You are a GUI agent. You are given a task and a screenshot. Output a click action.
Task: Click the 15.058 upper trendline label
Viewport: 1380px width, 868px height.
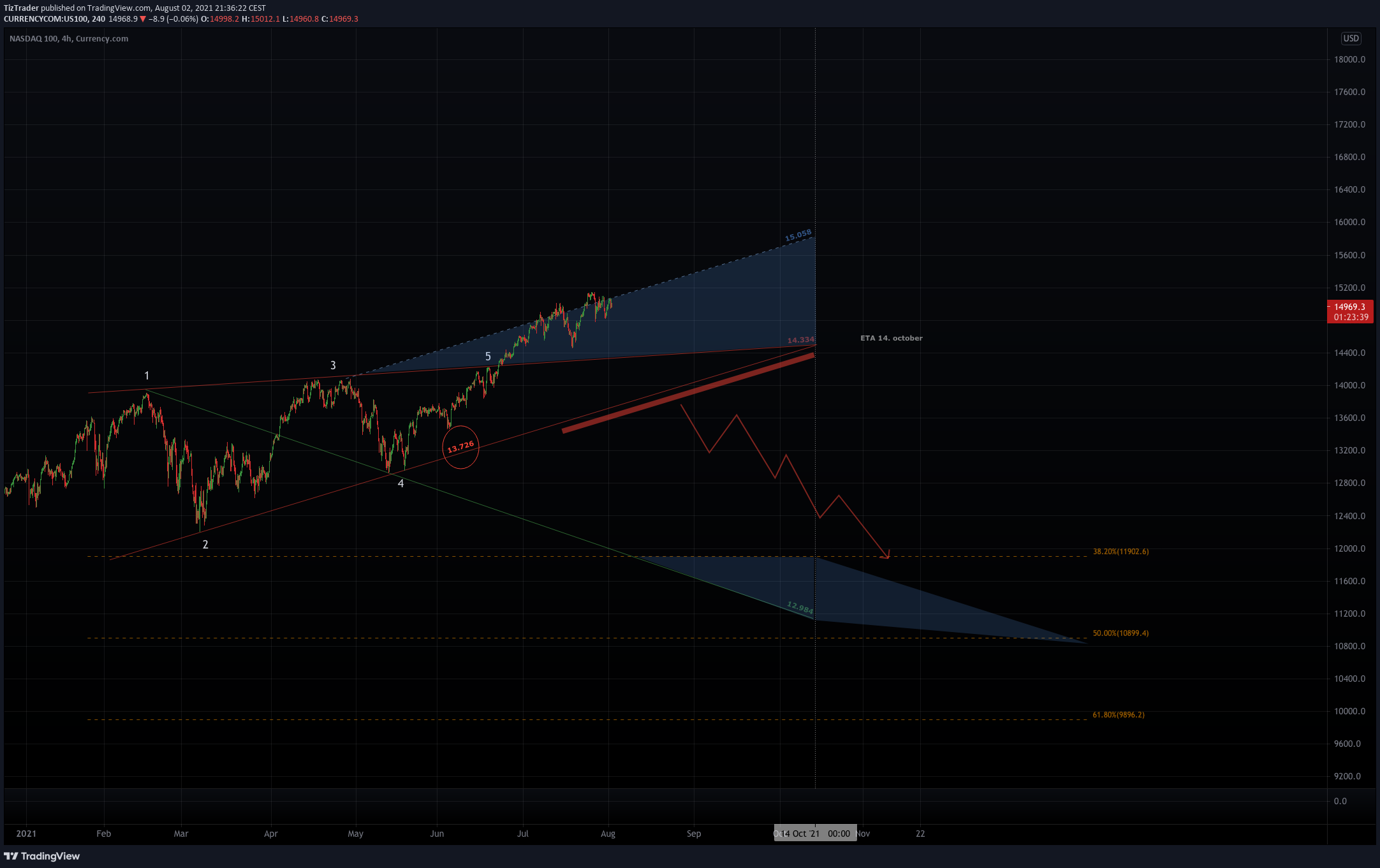click(x=798, y=235)
